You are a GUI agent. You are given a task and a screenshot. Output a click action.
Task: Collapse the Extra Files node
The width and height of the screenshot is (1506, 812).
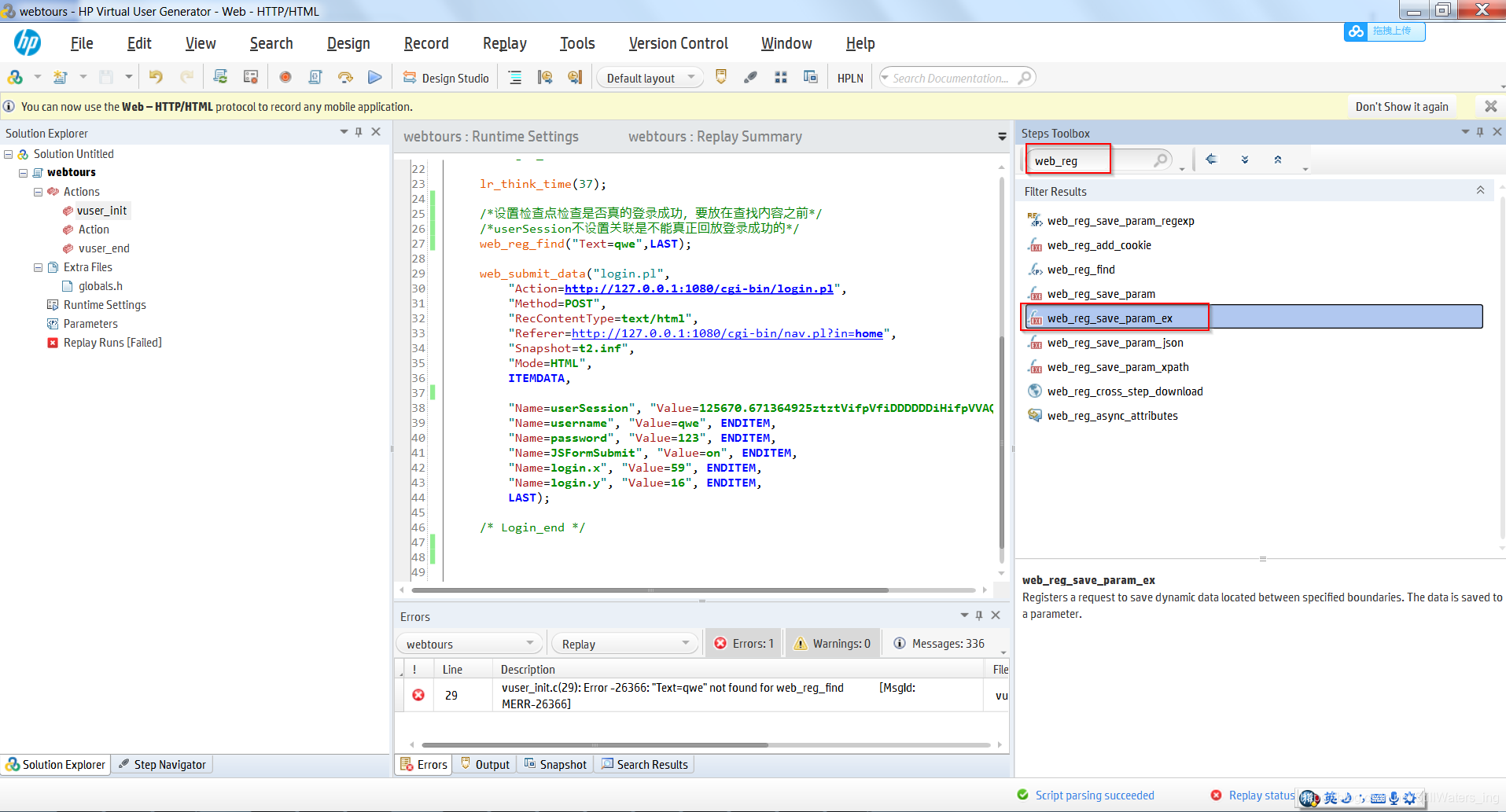tap(38, 267)
